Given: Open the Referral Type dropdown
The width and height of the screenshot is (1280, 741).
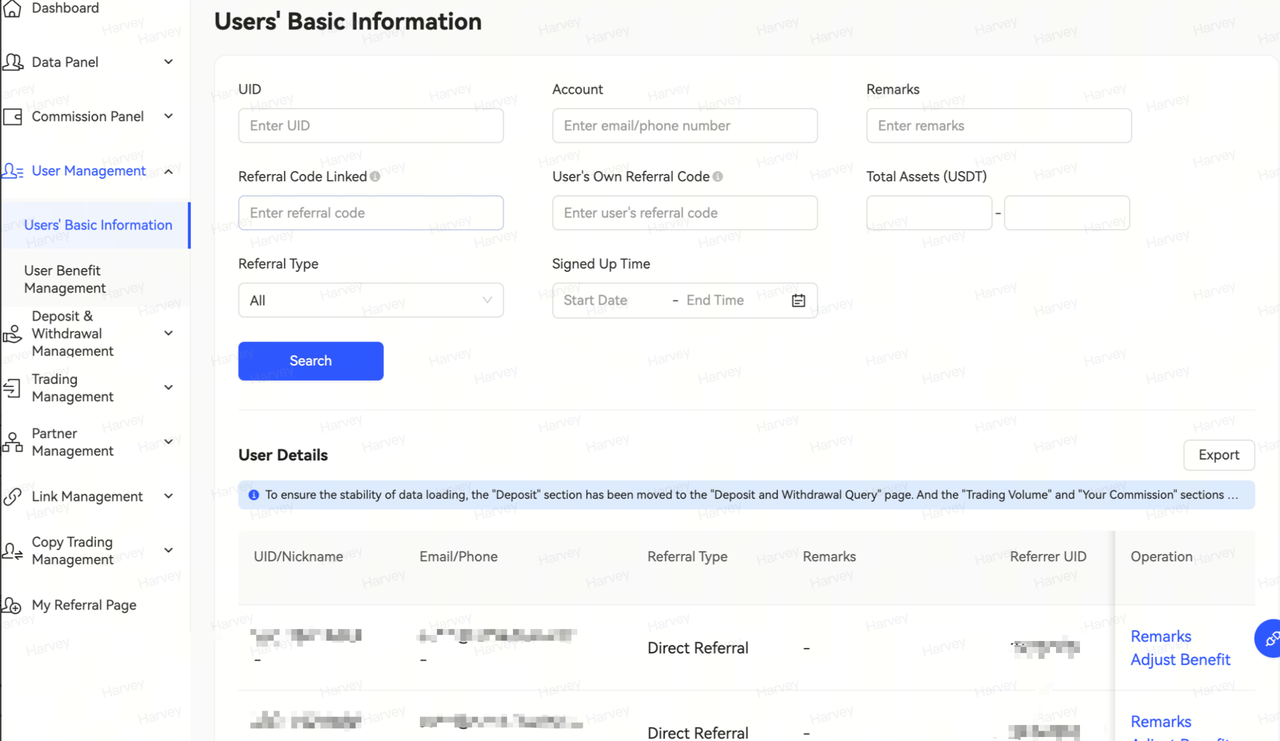Looking at the screenshot, I should [x=370, y=301].
